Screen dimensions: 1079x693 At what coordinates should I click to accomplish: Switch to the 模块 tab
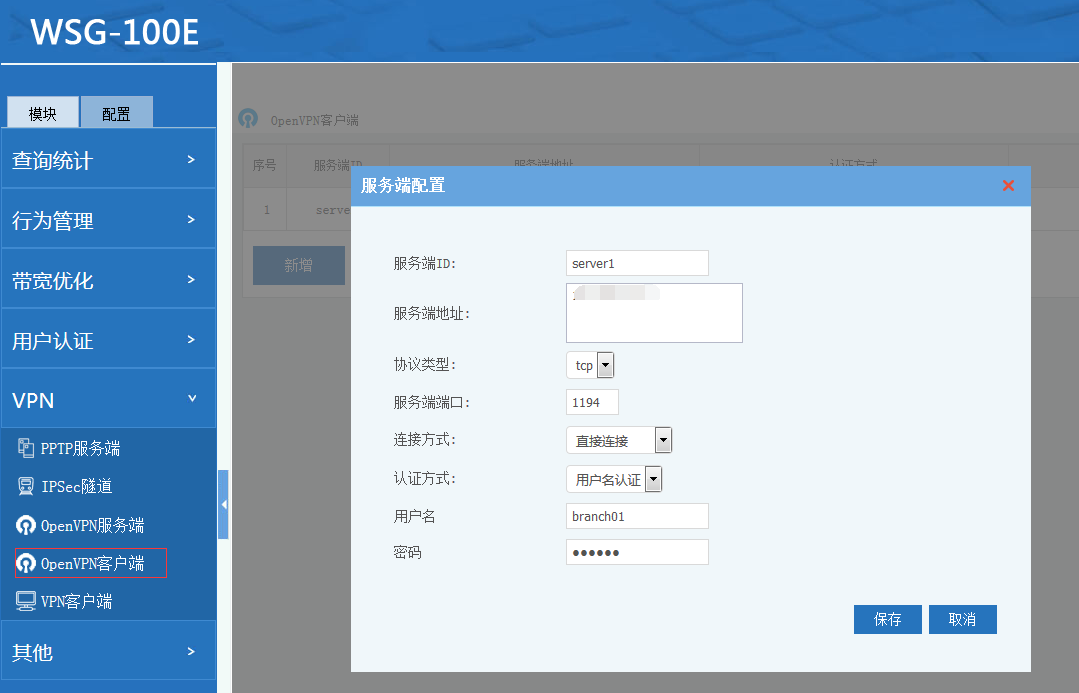[x=43, y=113]
